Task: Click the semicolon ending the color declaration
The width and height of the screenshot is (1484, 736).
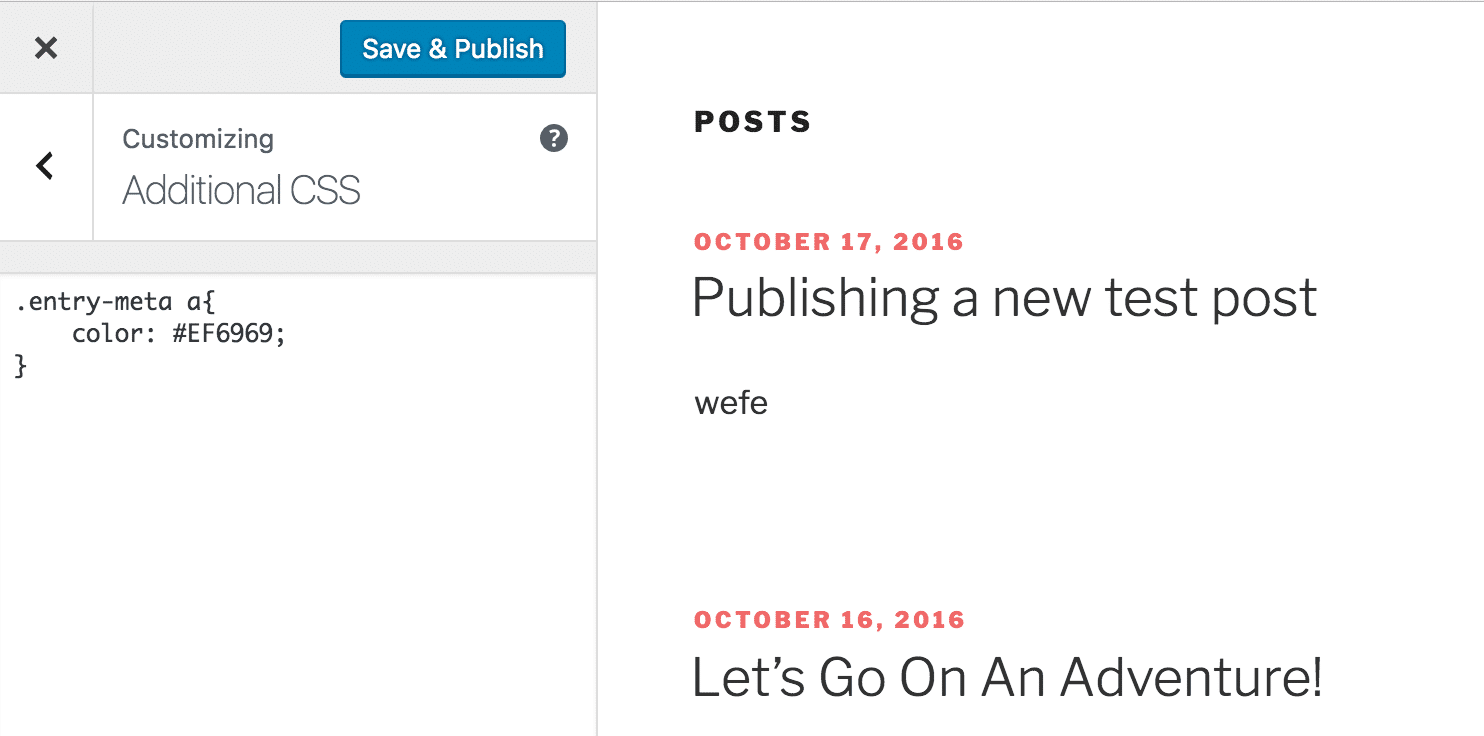Action: [281, 334]
